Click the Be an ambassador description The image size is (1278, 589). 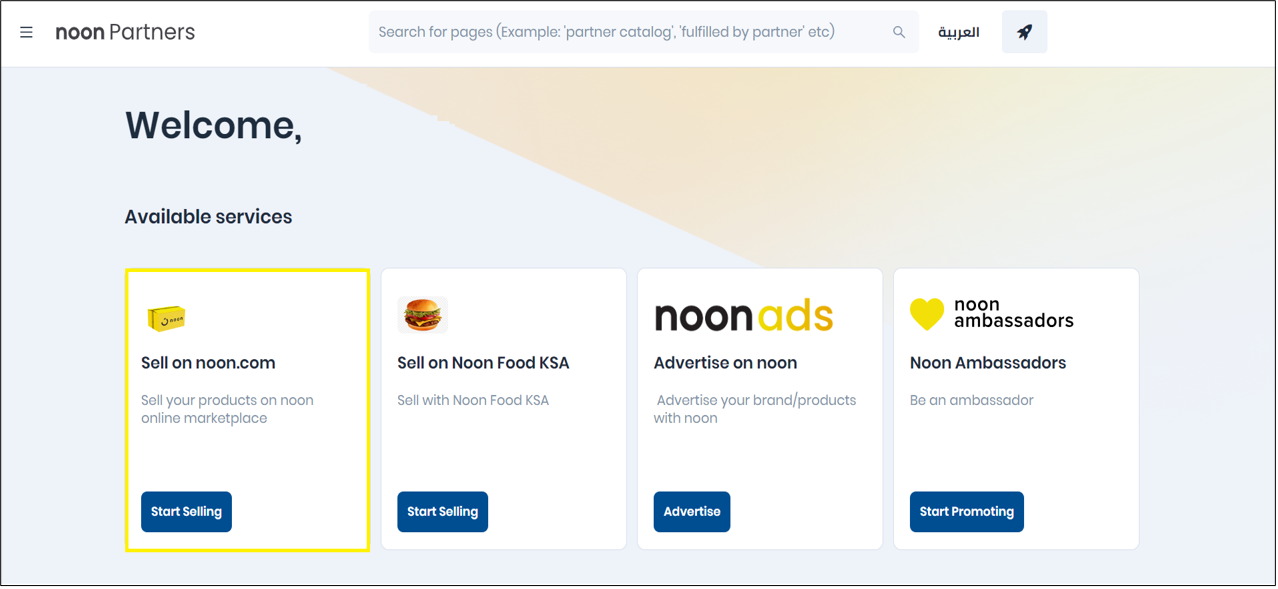(971, 400)
